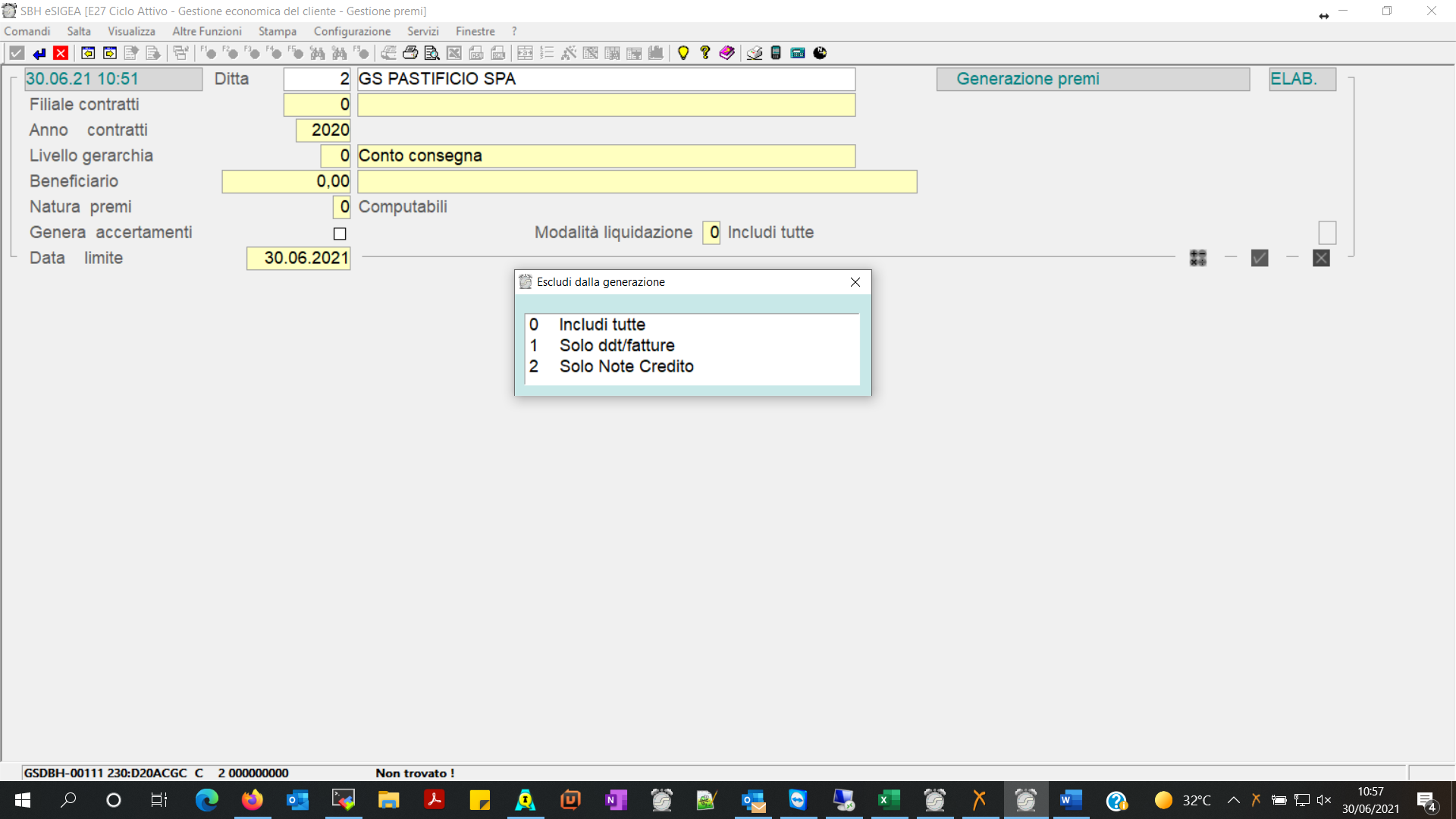
Task: Click the checkmark confirm box near Data limite
Action: pyautogui.click(x=1260, y=259)
